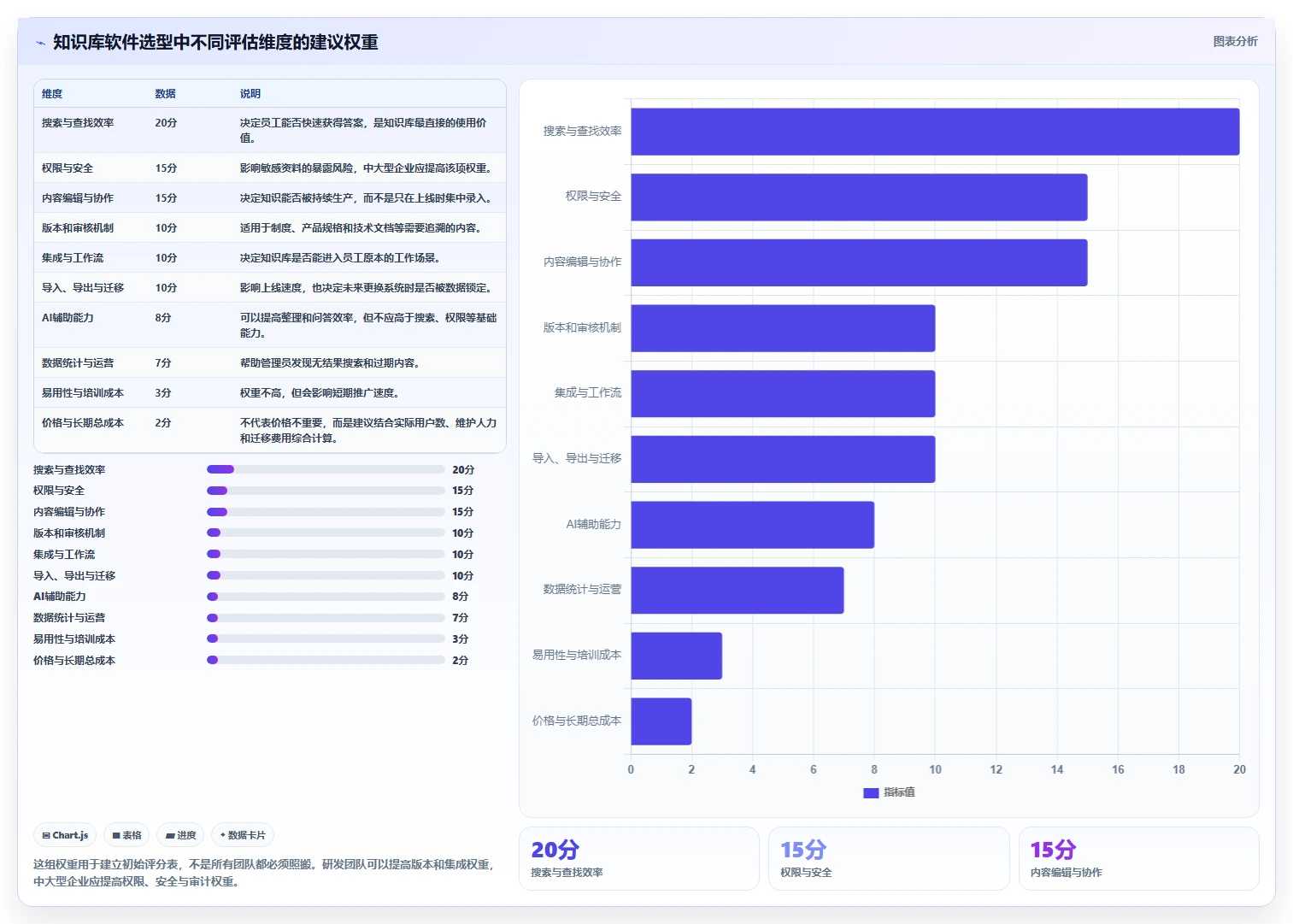The image size is (1293, 924).
Task: Click the description 决定知识库是否能进入员工原本的工作场景。
Action: (340, 258)
